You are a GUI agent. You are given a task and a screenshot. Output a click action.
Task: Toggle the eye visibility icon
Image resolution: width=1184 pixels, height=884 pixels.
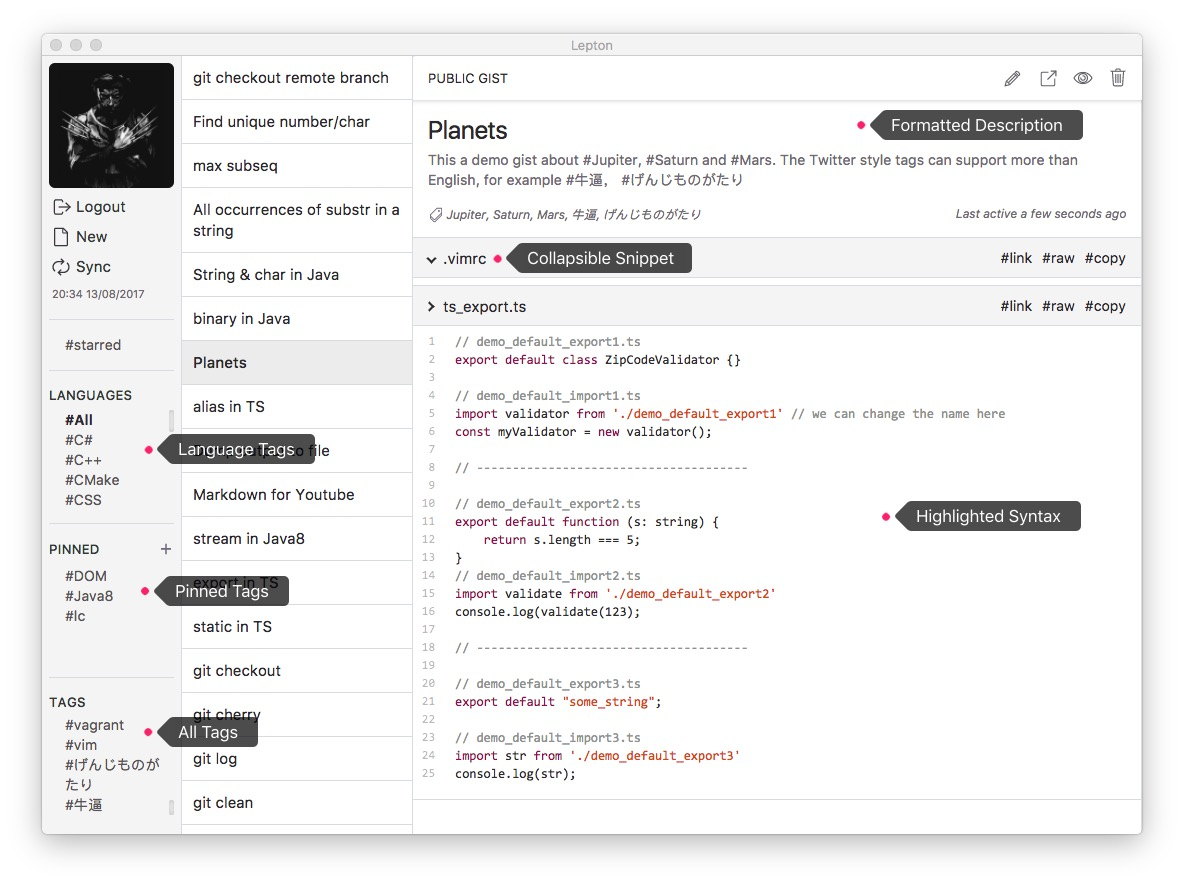[1083, 79]
